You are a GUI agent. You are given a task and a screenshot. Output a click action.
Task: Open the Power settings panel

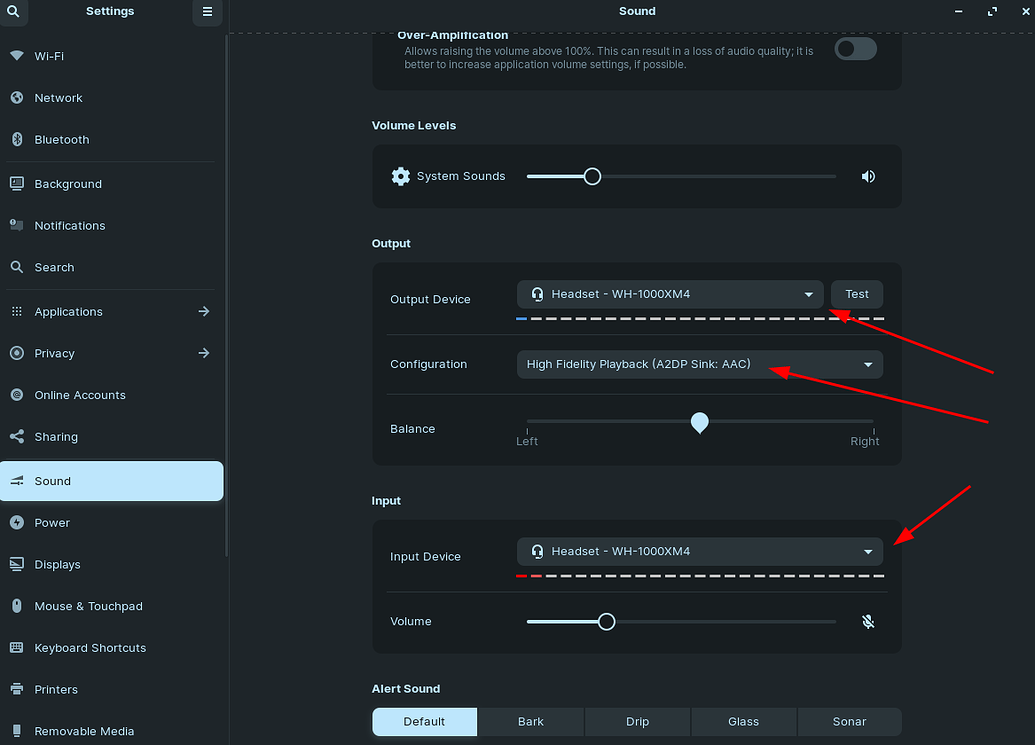click(112, 523)
